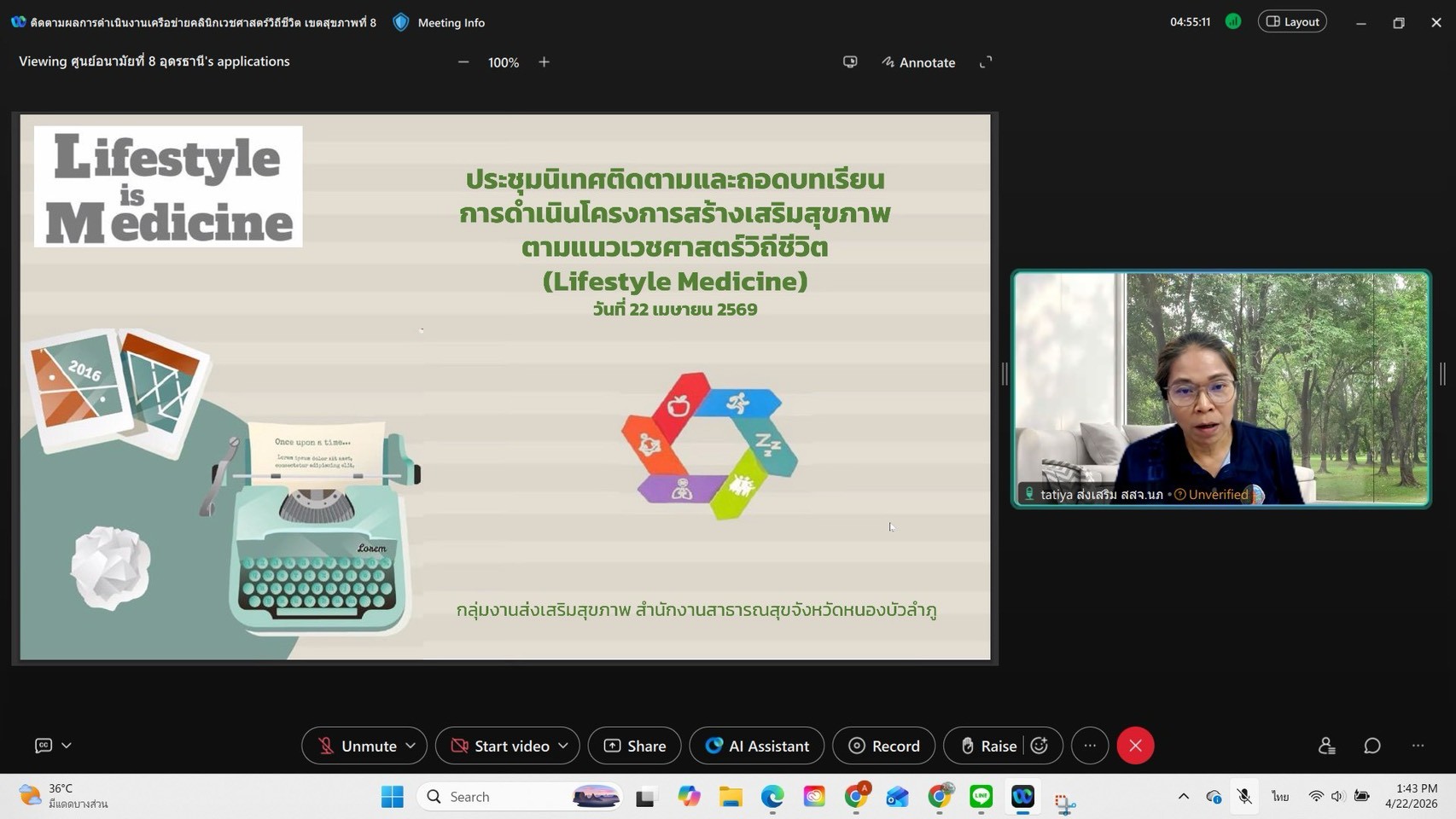Open the participants panel
Screen dimensions: 1456x819
1326,746
